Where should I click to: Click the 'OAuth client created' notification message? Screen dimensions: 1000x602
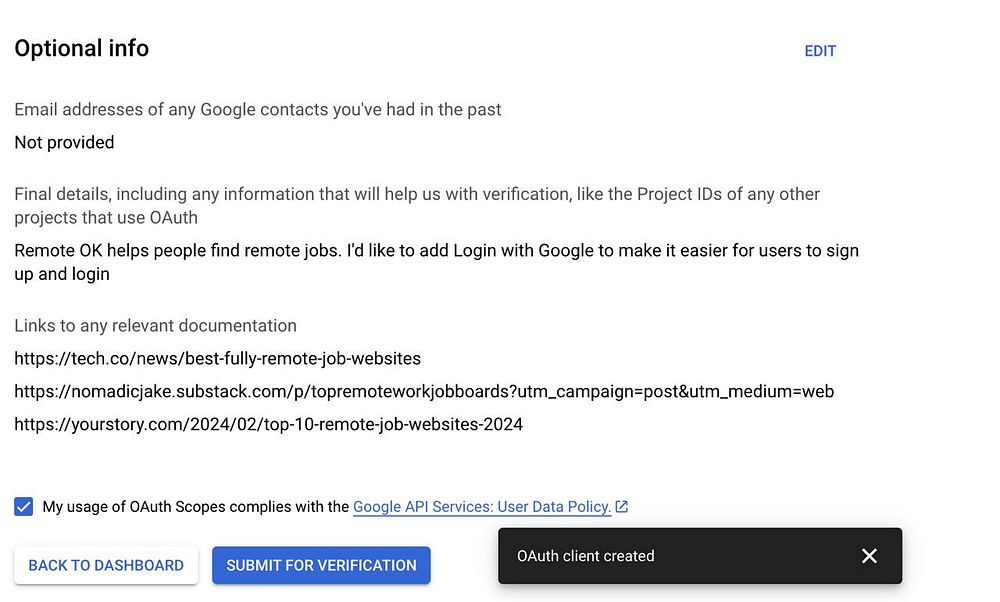click(x=585, y=556)
